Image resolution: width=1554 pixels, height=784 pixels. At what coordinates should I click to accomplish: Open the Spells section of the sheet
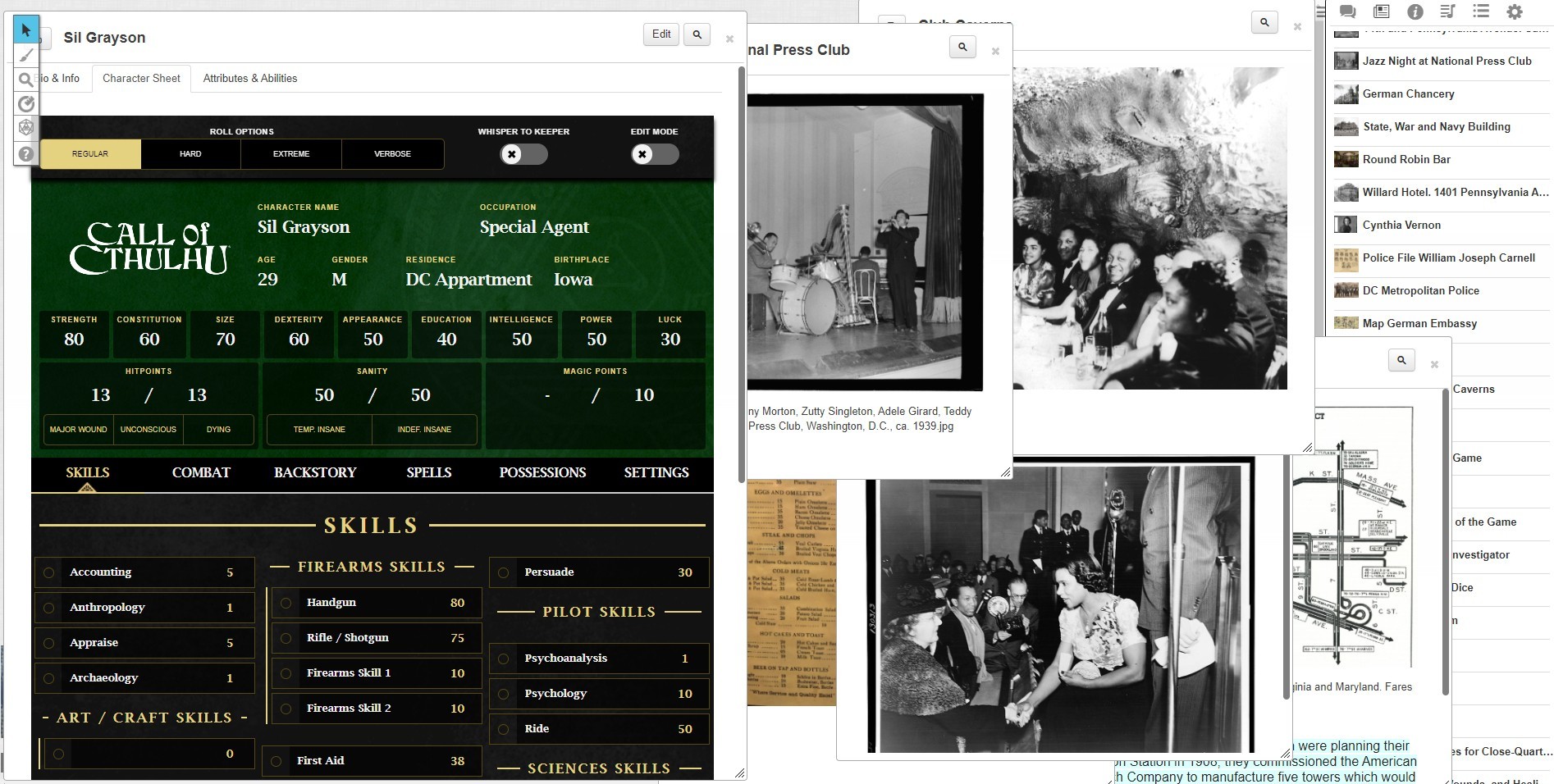[x=429, y=473]
